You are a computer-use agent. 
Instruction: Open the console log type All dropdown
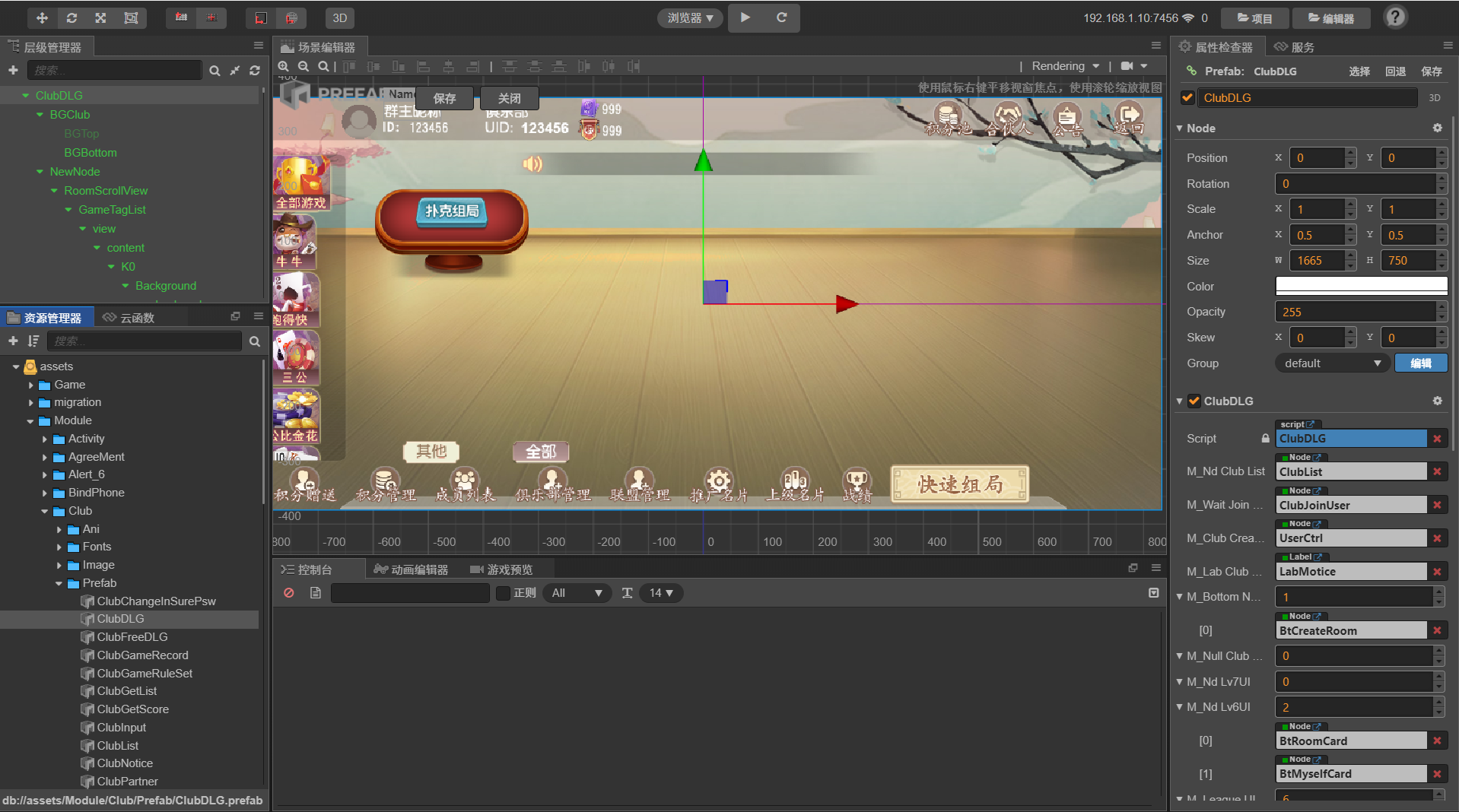(577, 593)
